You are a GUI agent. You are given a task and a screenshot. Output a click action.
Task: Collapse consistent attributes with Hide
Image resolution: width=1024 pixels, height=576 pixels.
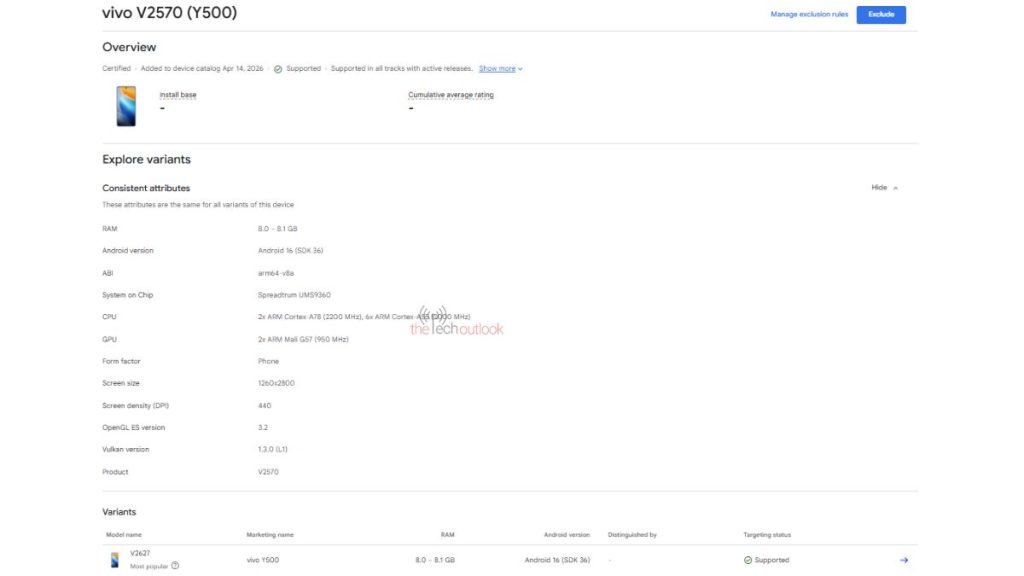(884, 187)
